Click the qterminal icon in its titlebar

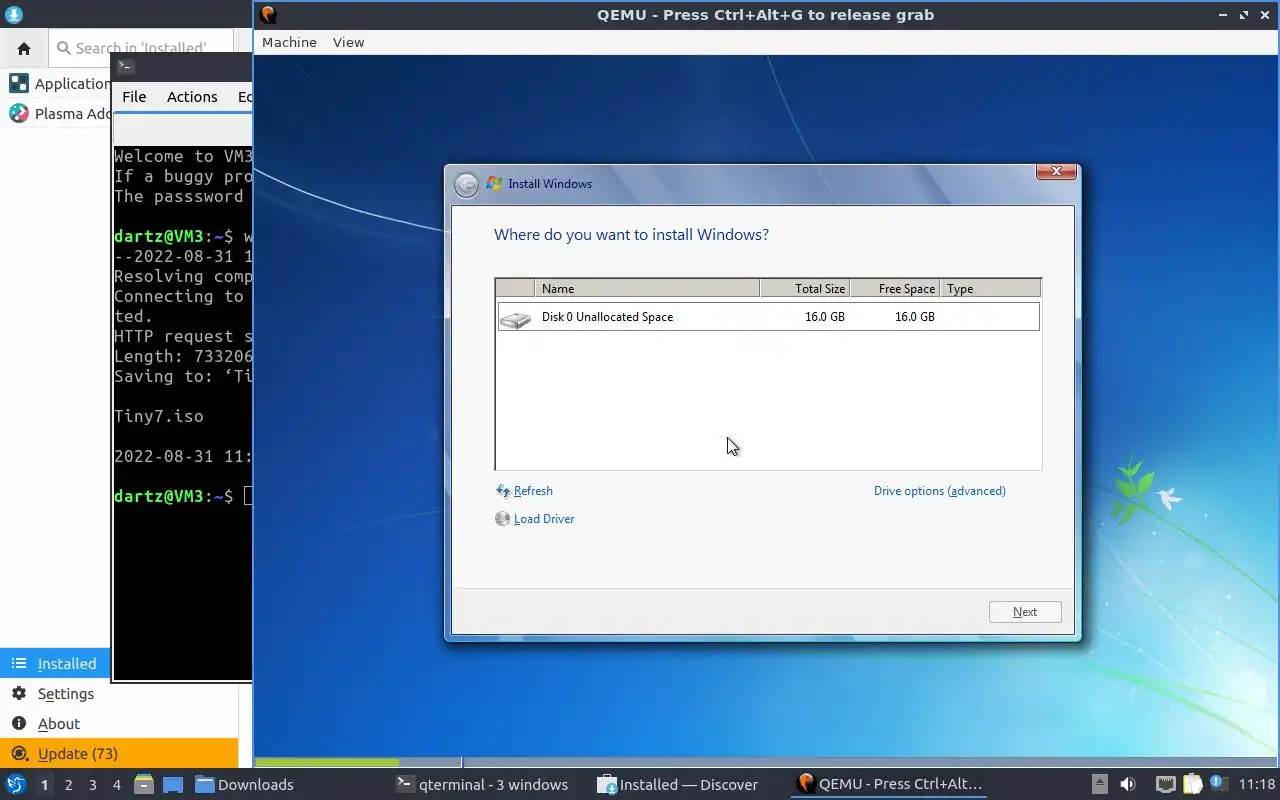click(x=125, y=67)
